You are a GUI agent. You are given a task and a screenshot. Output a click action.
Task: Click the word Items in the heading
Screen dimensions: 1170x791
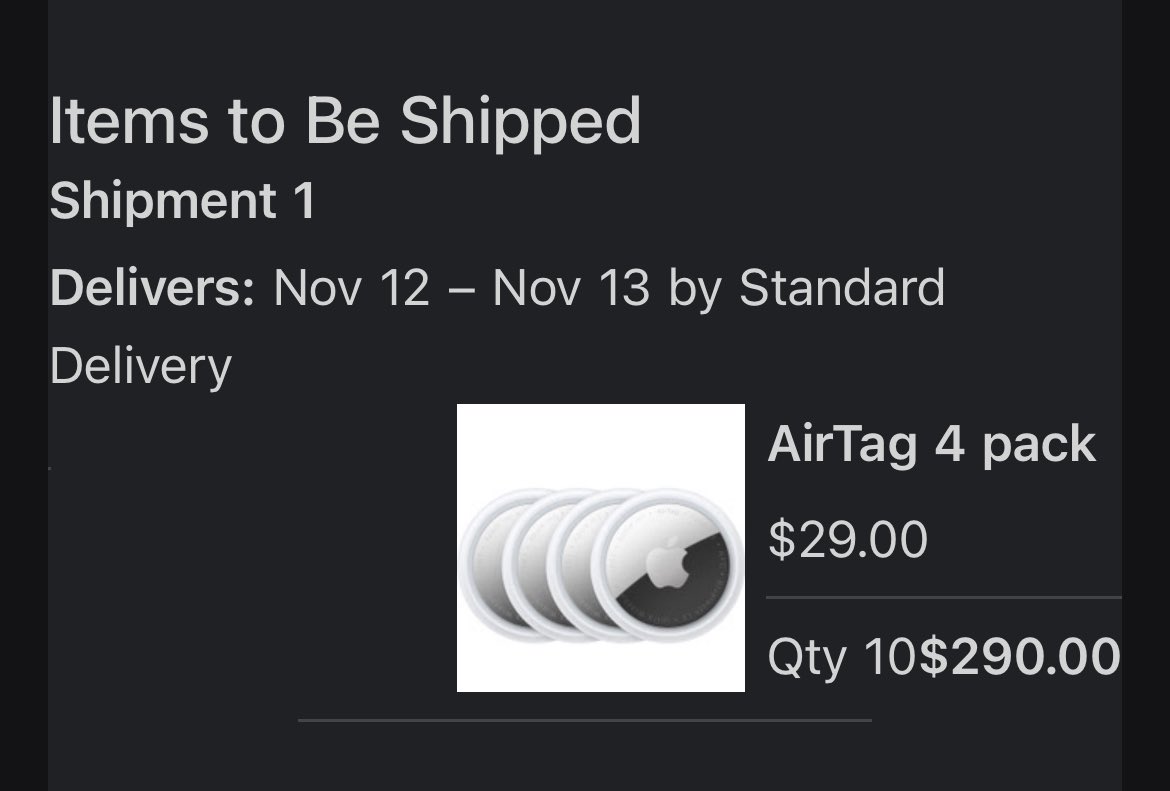click(129, 121)
